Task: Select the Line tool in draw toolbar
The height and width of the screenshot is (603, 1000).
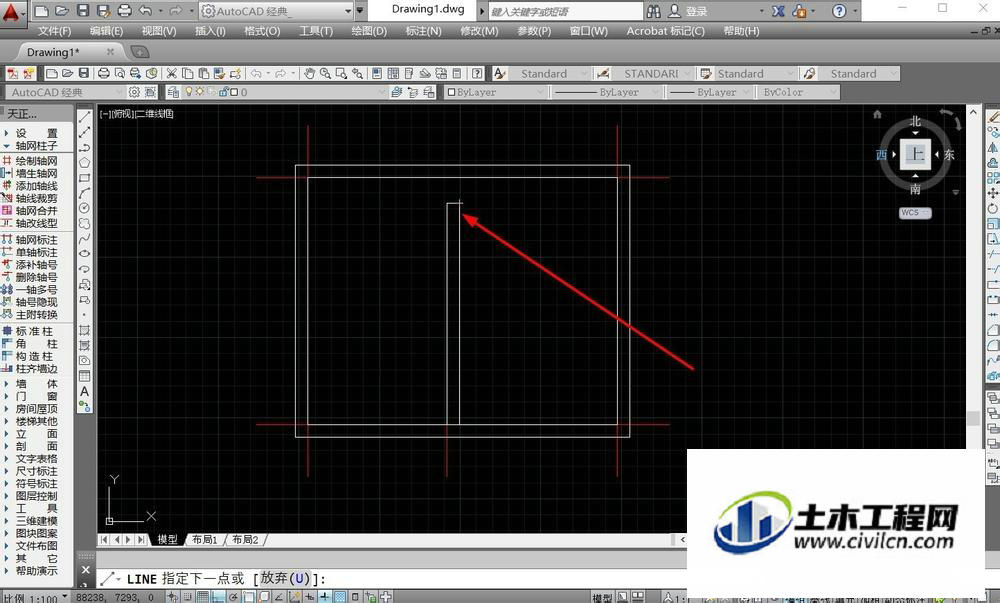Action: [84, 117]
